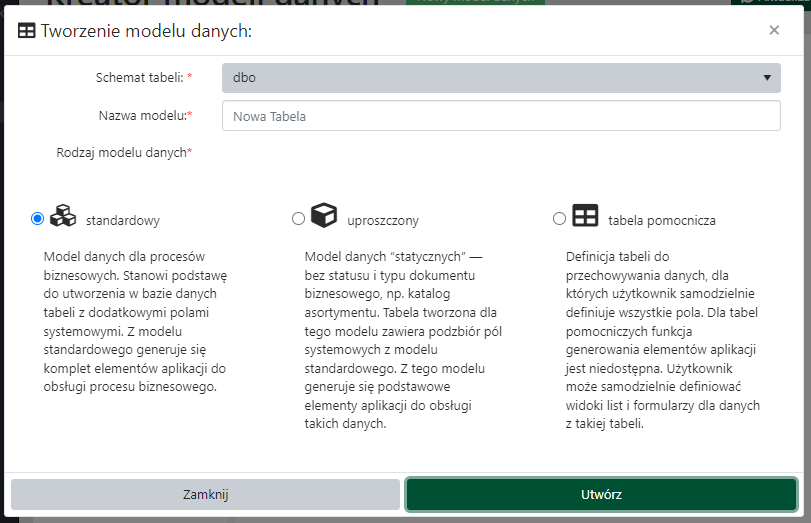Click the 'Rodzaj modelu danych' label

122,153
